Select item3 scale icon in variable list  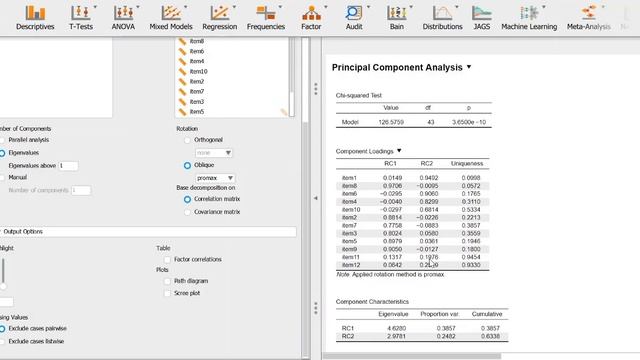point(182,102)
